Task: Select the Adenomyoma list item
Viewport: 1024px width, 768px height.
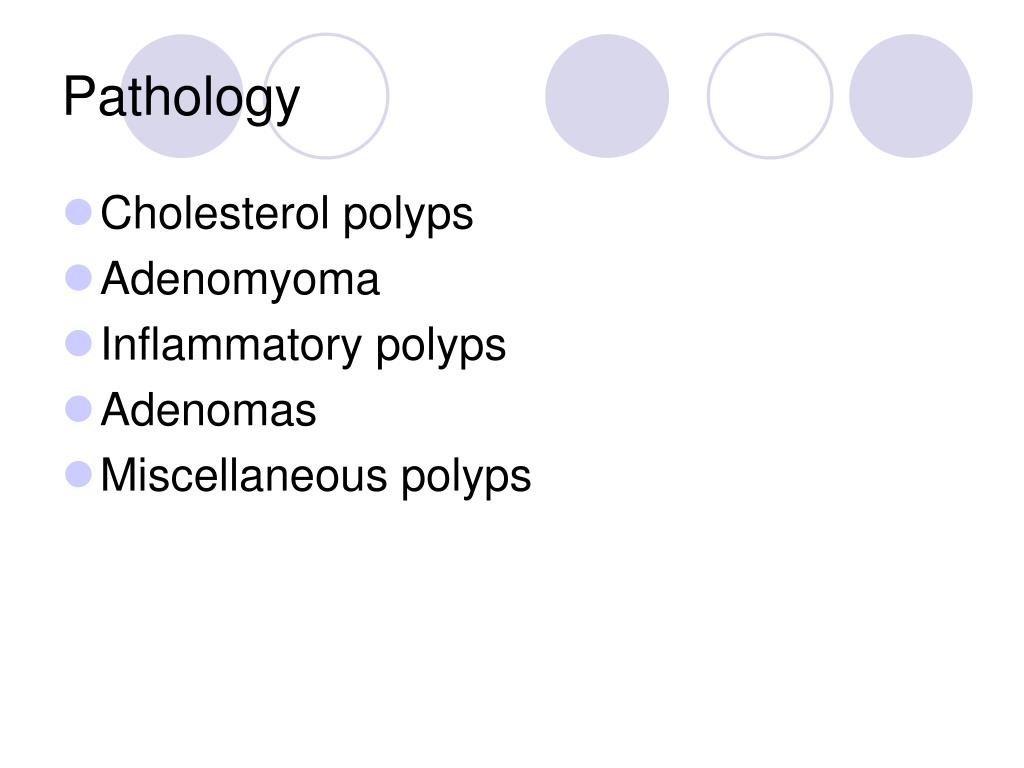Action: pos(240,281)
